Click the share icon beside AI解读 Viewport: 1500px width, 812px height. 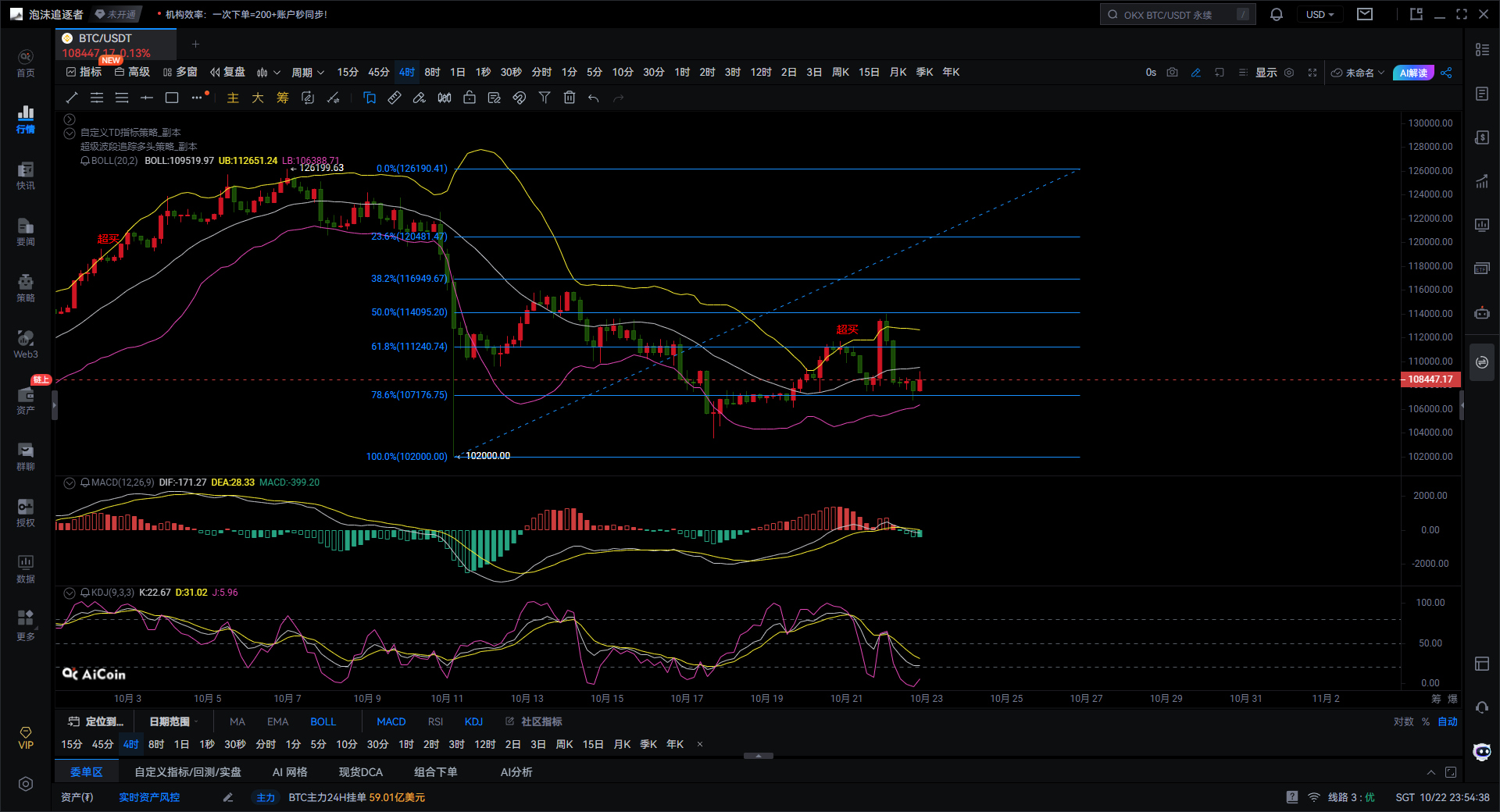pyautogui.click(x=1446, y=73)
